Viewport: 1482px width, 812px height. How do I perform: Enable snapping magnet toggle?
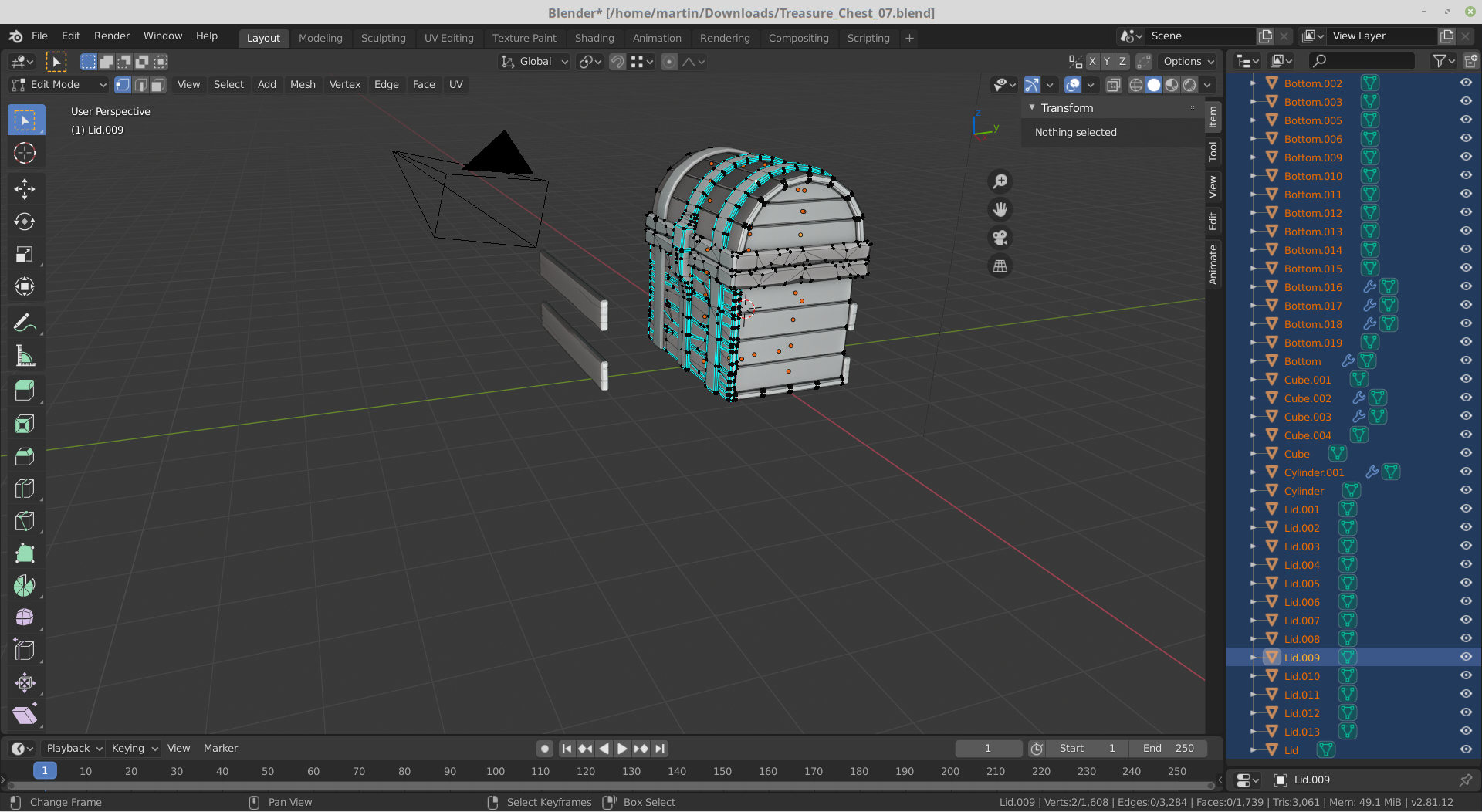click(617, 62)
